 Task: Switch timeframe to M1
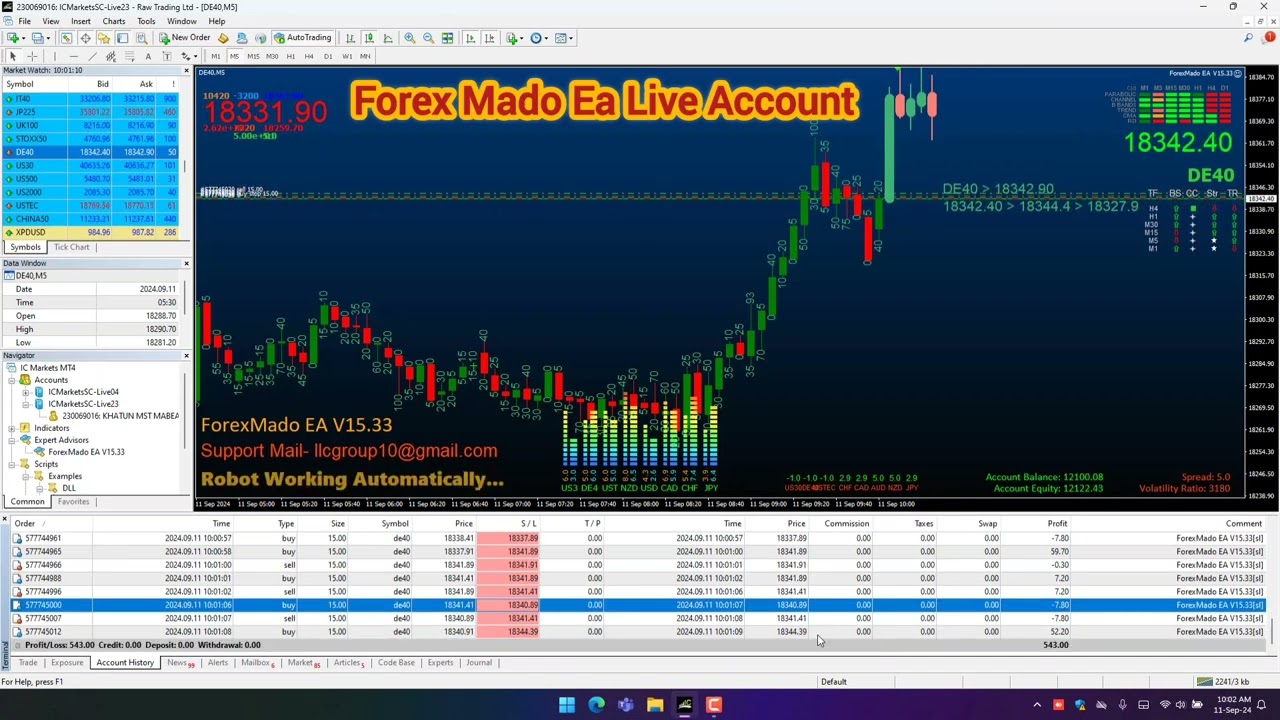[x=215, y=56]
